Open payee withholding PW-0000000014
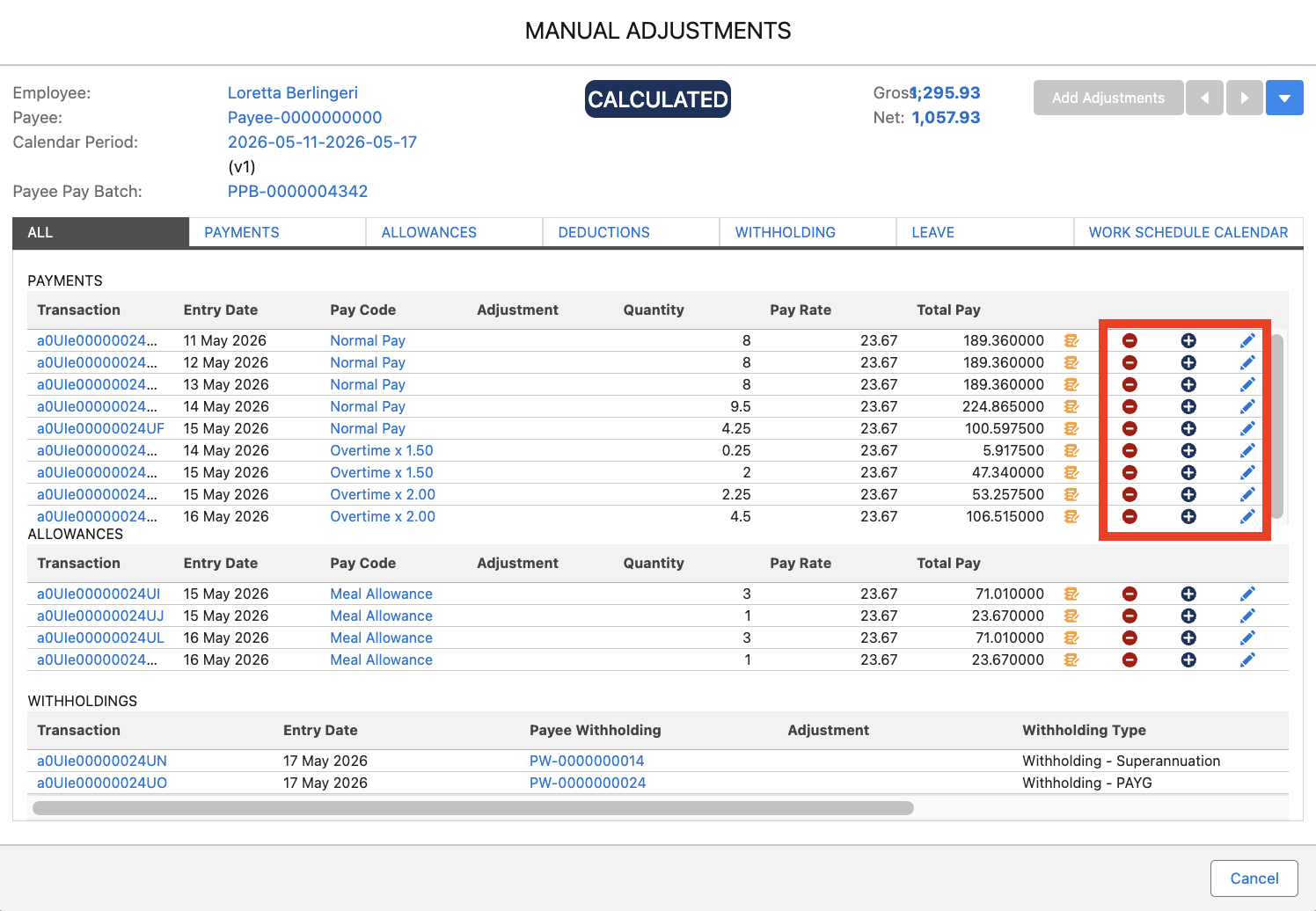 tap(587, 761)
